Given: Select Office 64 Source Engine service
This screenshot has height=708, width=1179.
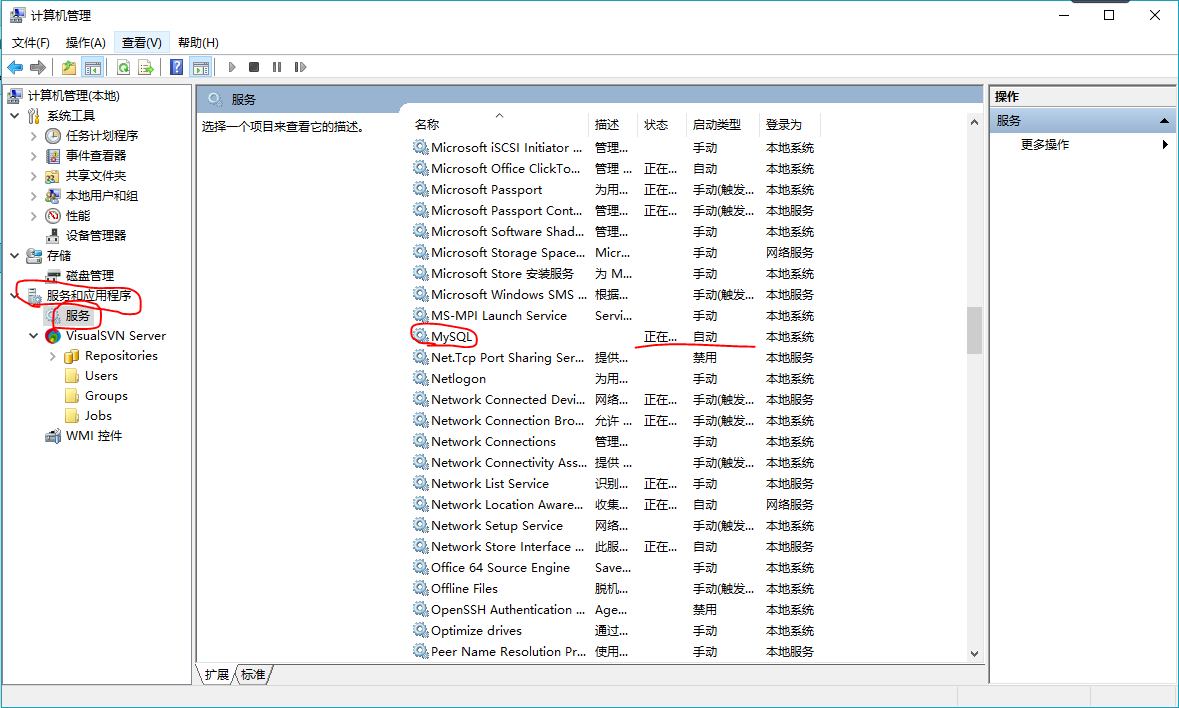Looking at the screenshot, I should [614, 567].
